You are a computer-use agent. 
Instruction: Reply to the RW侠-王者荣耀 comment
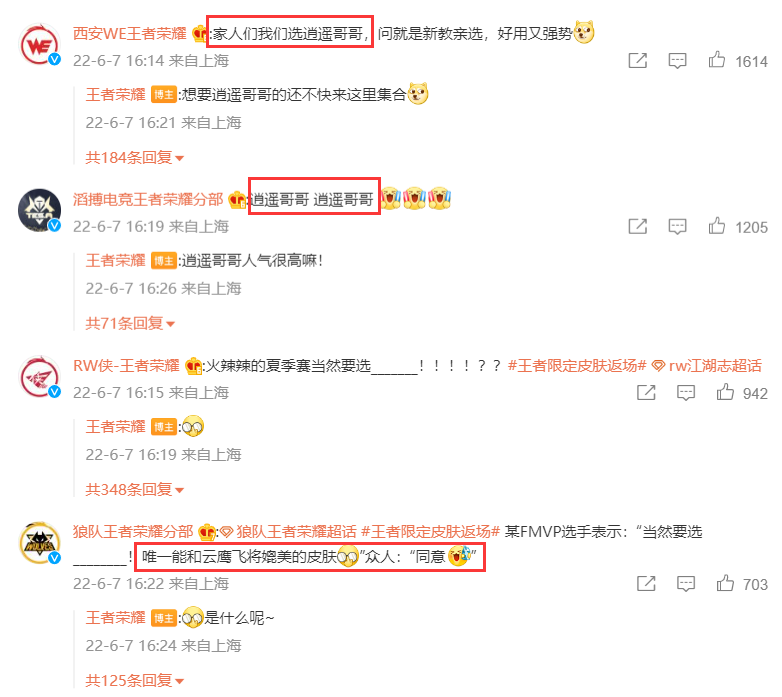coord(686,393)
